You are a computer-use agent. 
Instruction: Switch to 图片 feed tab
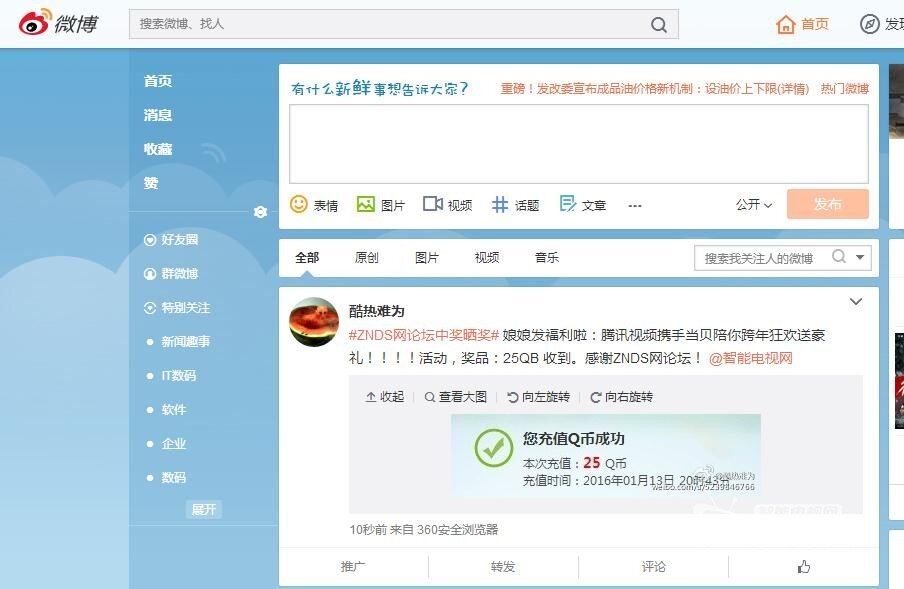[x=427, y=258]
